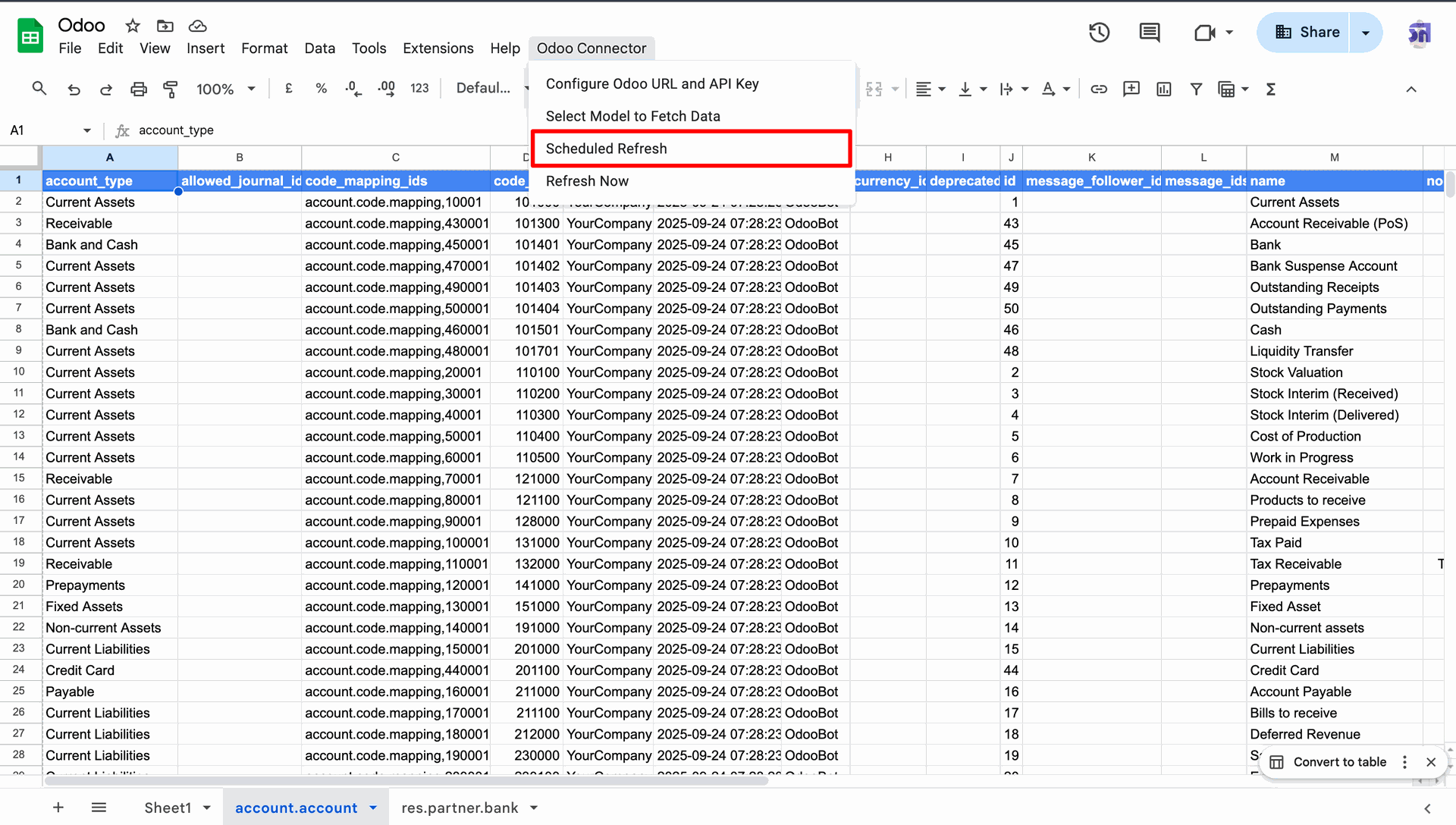
Task: Open the comments panel icon
Action: coord(1149,33)
